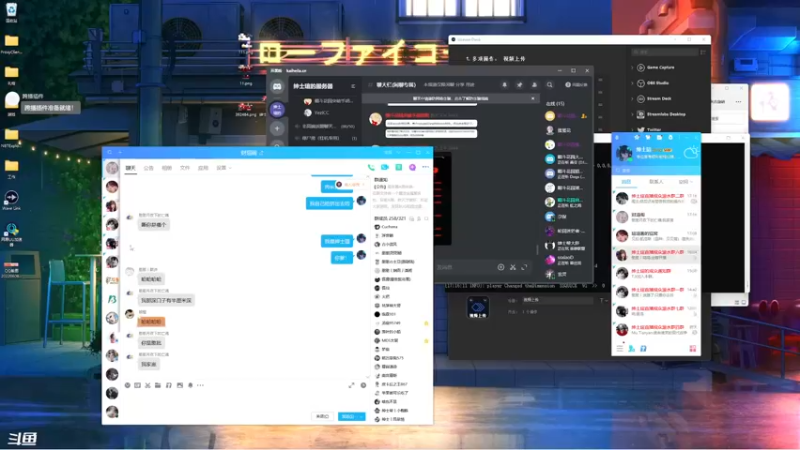Click the emoji icon in Kaiheila message box

click(501, 267)
